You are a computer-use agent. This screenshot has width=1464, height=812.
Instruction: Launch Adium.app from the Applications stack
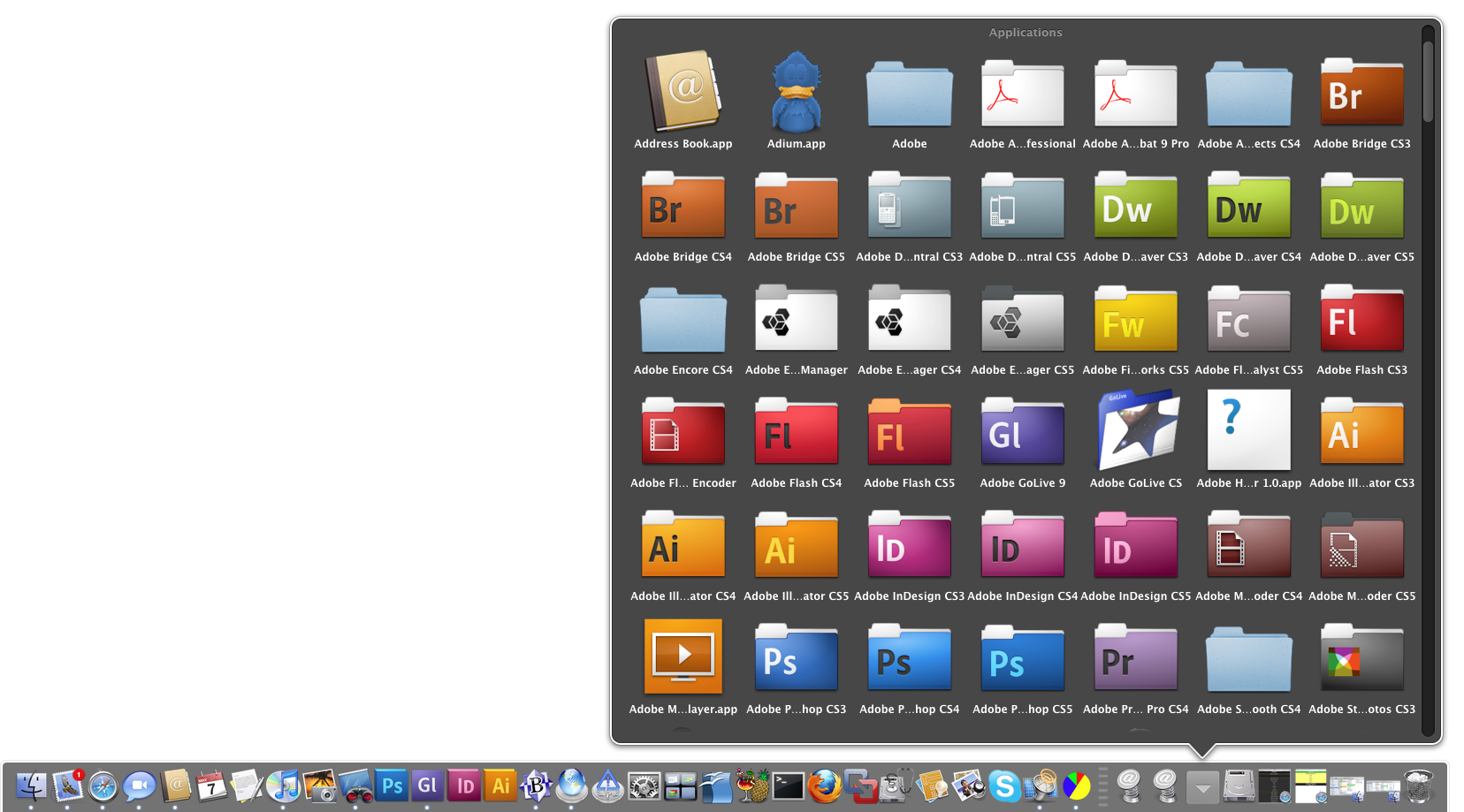click(x=796, y=93)
